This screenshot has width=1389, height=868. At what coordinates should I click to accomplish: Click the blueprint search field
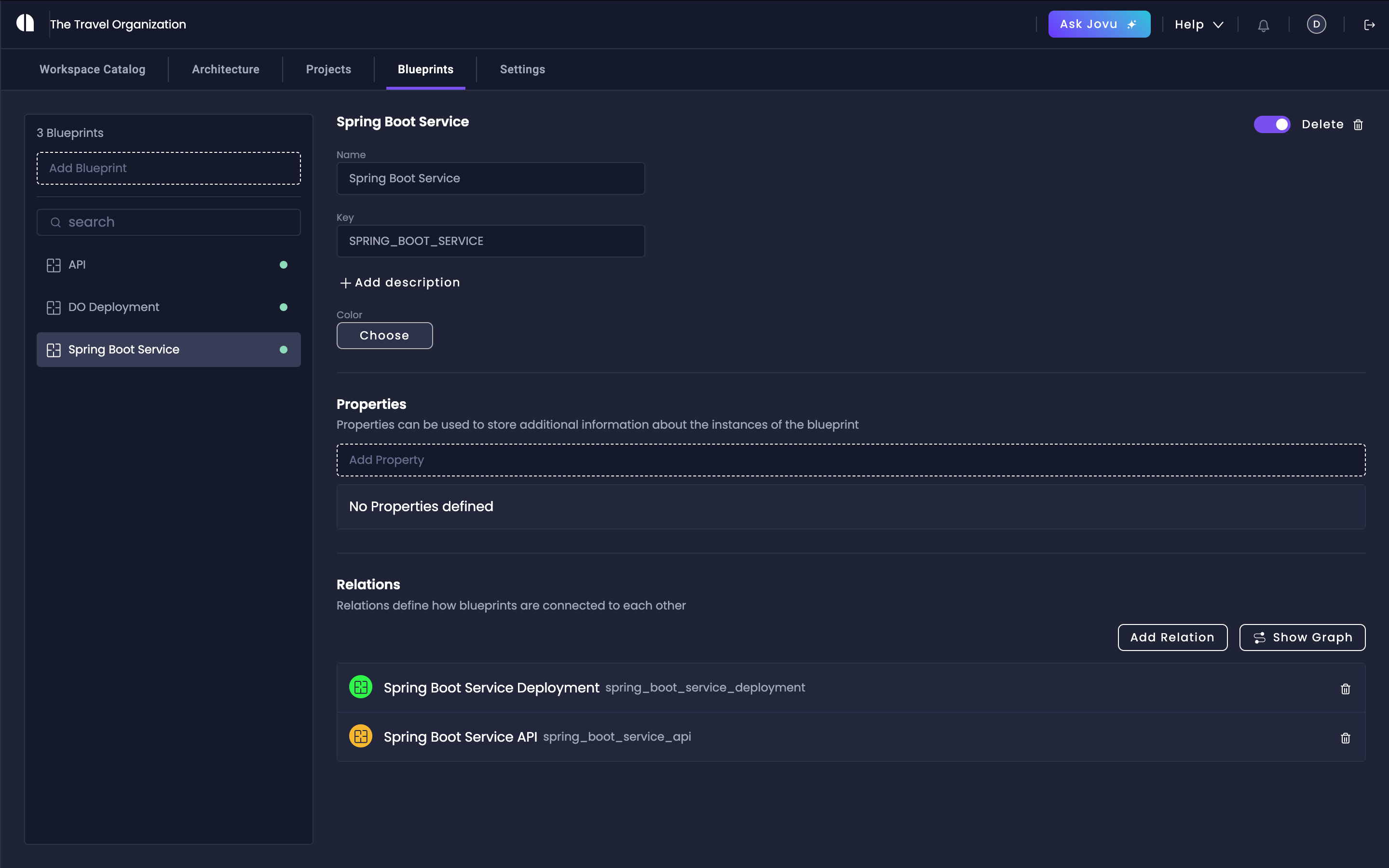tap(169, 222)
